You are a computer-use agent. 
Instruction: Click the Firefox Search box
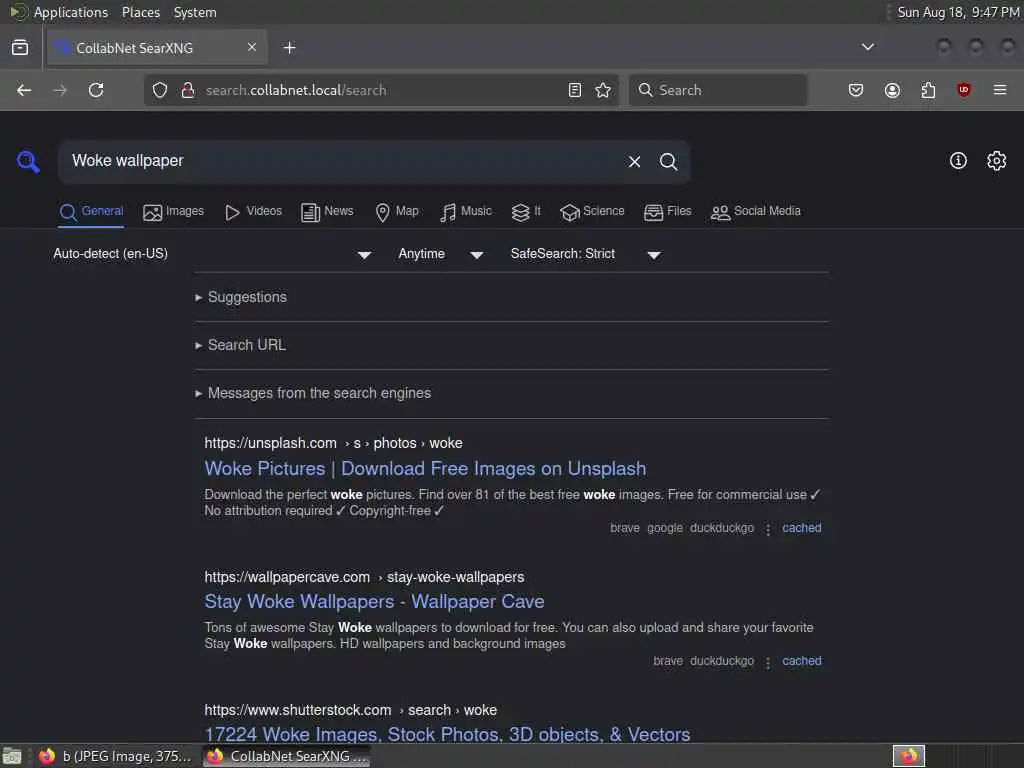pos(718,90)
